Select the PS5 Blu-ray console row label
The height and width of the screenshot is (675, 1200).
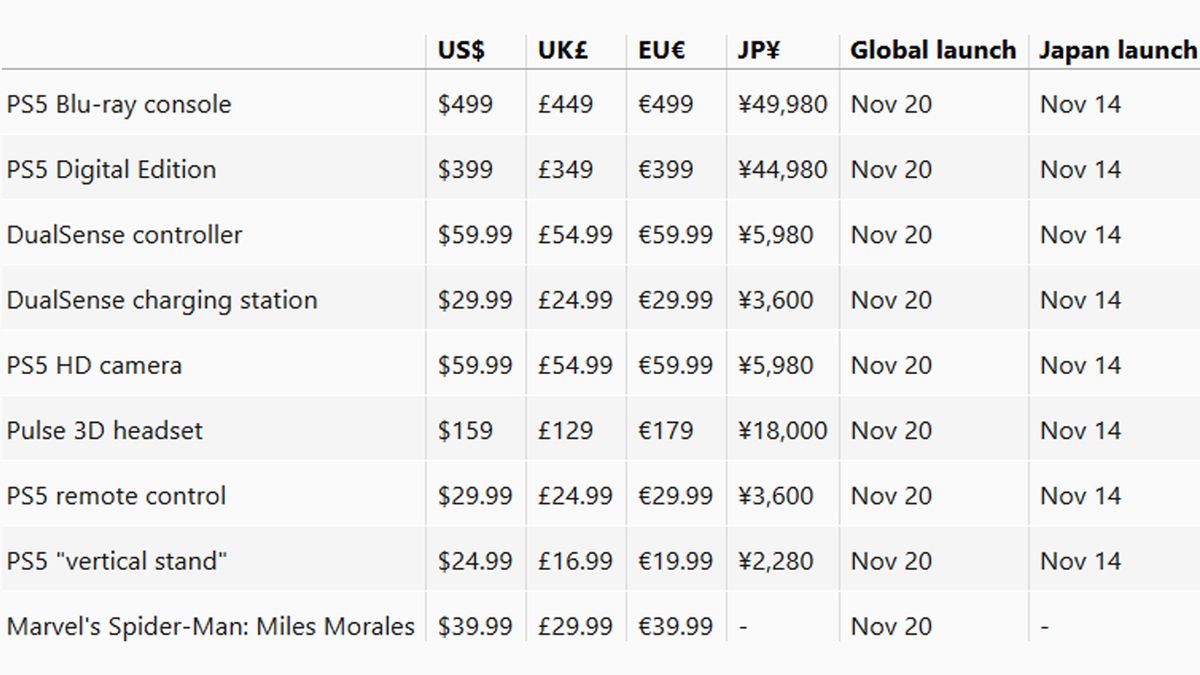coord(119,104)
